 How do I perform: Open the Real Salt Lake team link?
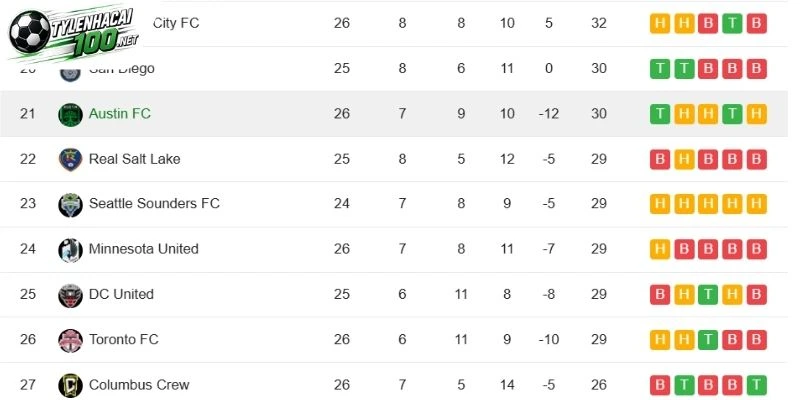(135, 159)
